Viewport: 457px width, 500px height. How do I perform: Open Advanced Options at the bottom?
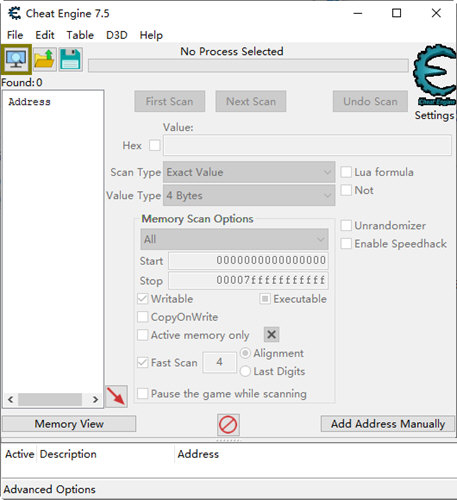point(50,489)
